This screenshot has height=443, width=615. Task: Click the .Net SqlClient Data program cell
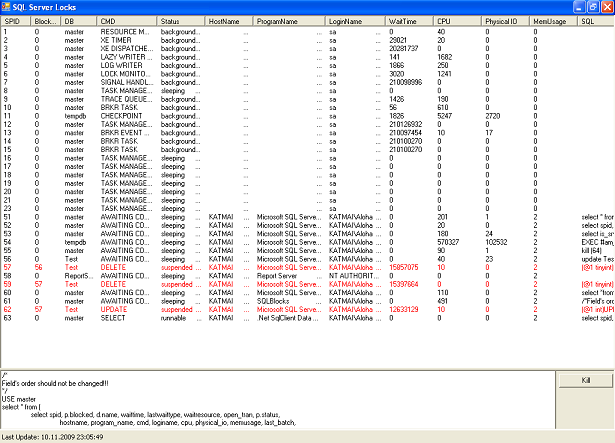coord(287,318)
